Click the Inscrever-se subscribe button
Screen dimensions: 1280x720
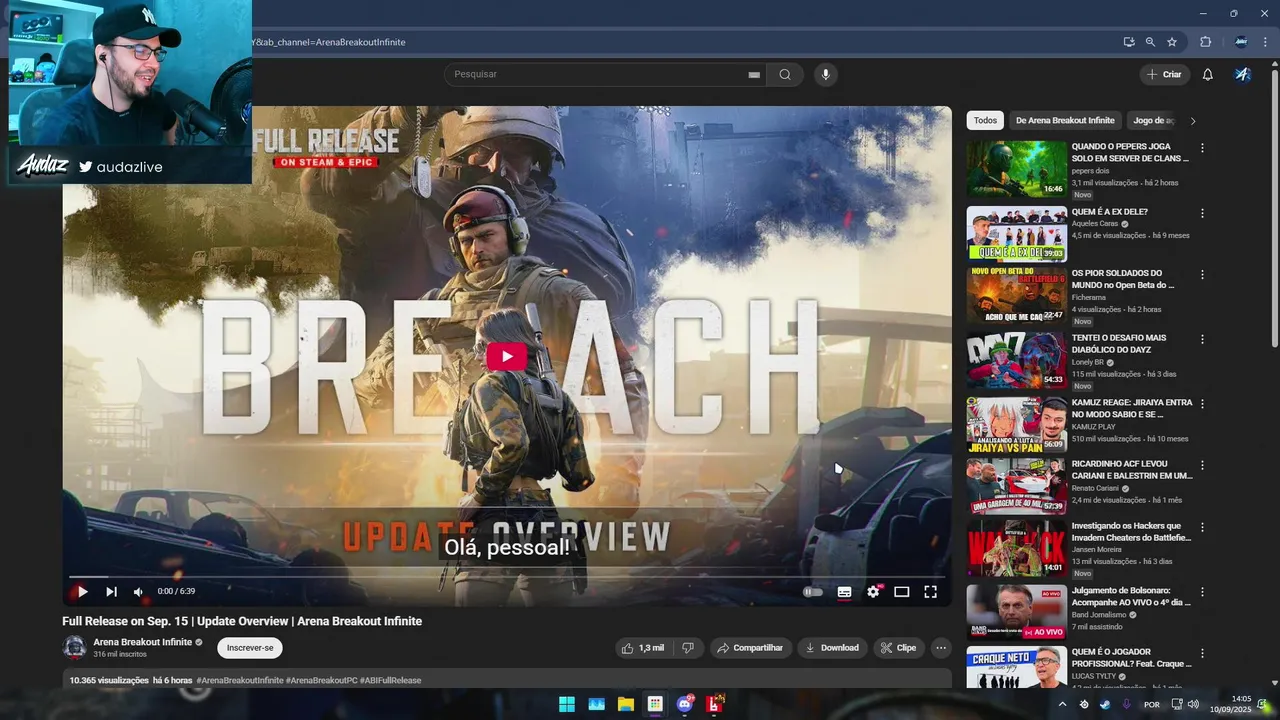pos(250,648)
